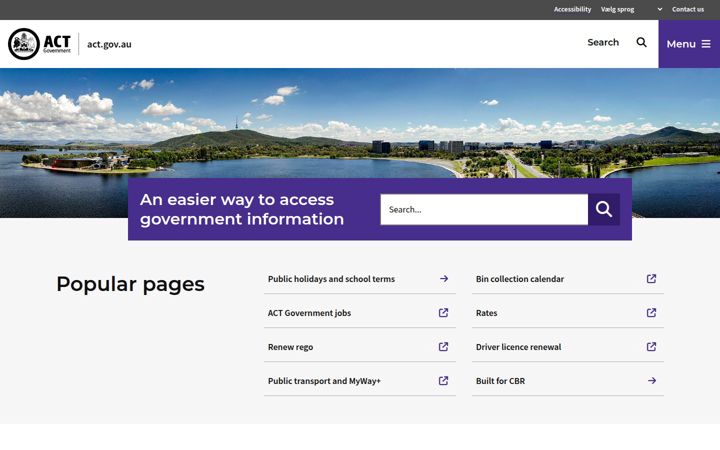The image size is (720, 450).
Task: Click the header magnifying glass search icon
Action: coord(641,43)
